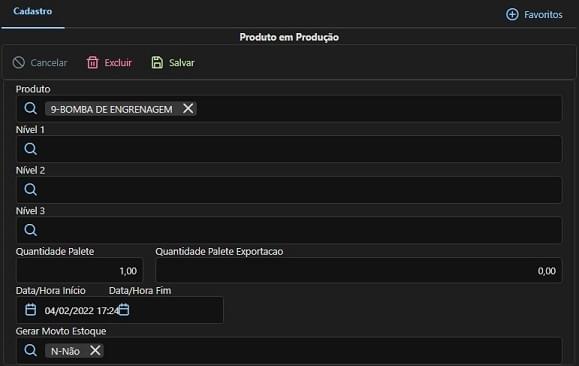Click the Quantidade Palete Exportacao field

tap(359, 271)
